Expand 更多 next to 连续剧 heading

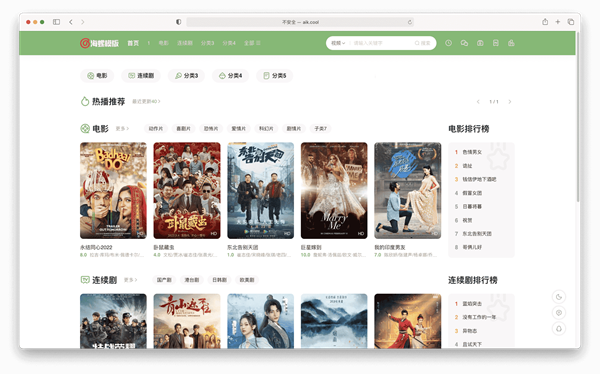130,280
